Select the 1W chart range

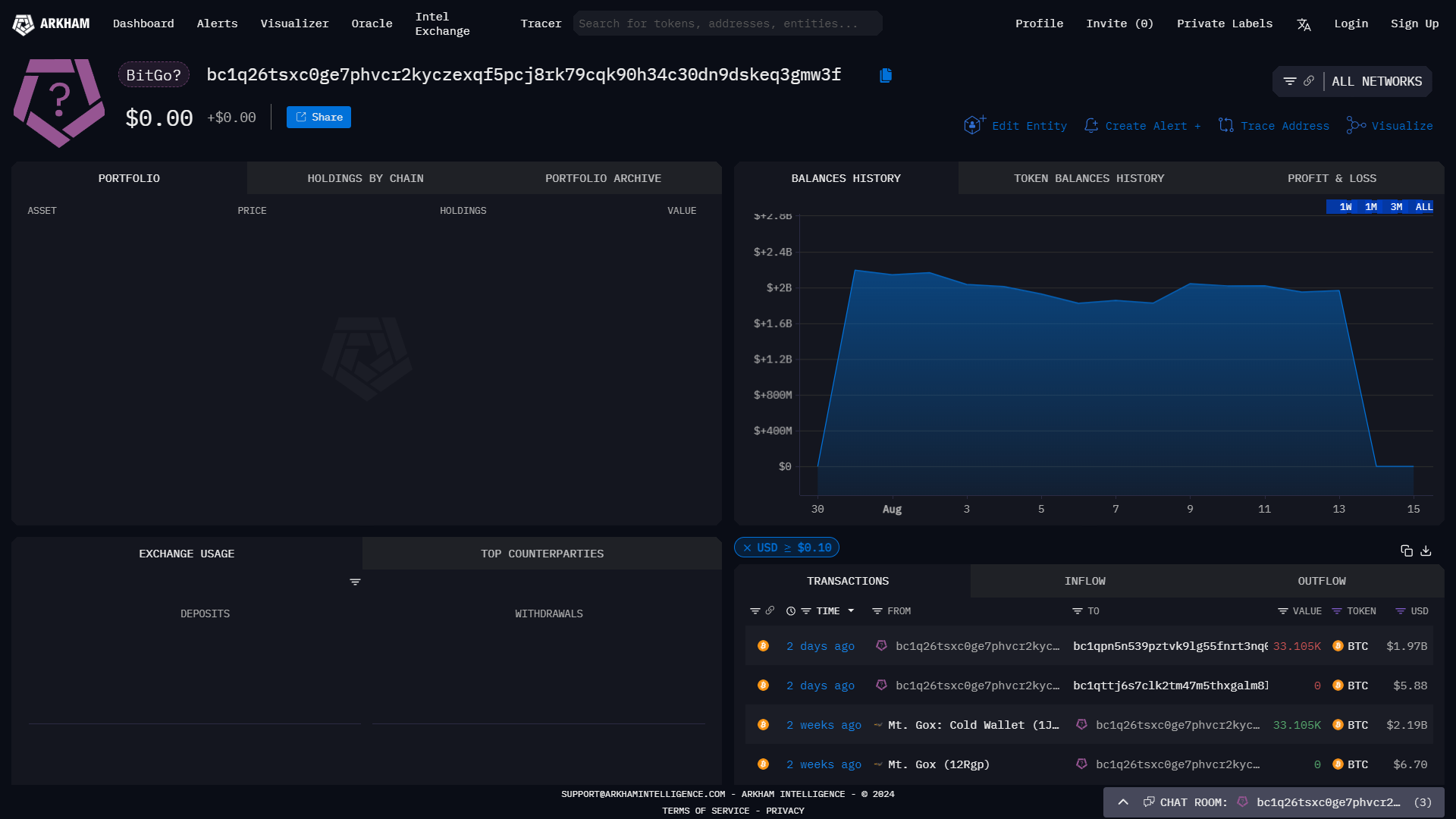(1345, 207)
